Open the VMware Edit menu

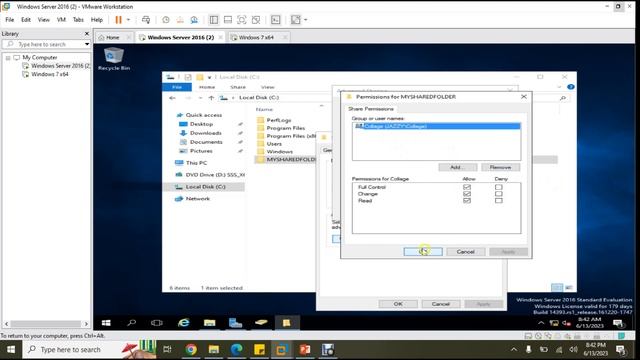(26, 20)
